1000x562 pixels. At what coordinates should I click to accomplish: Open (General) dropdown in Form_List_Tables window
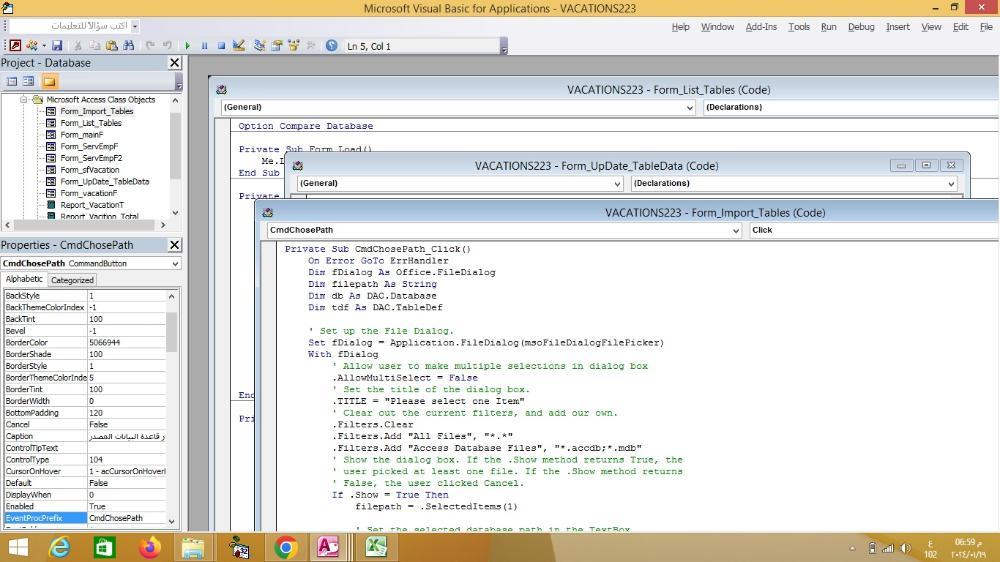click(x=689, y=107)
